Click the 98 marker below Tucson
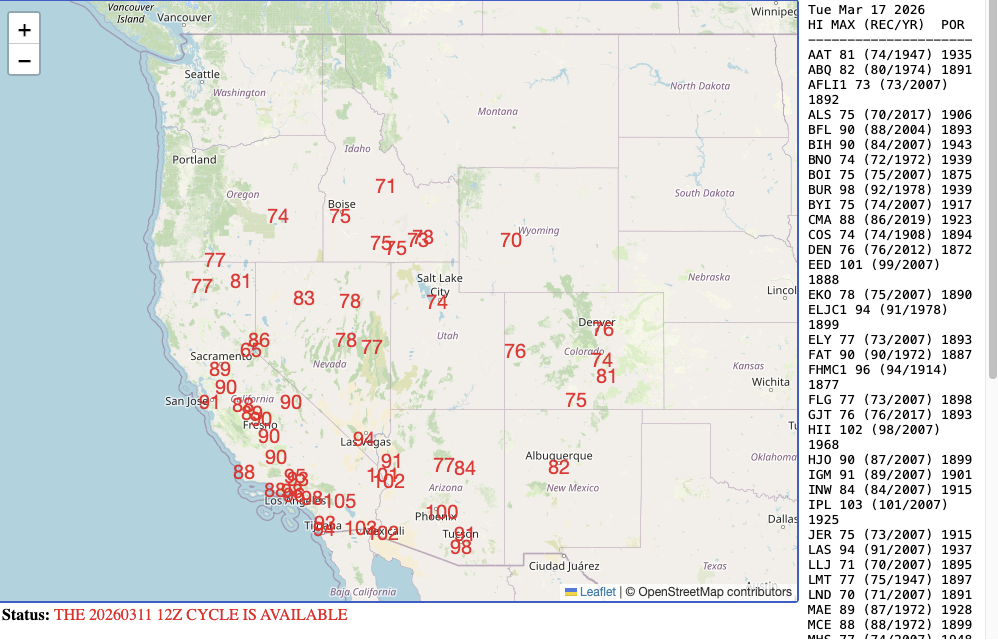Screen dimensions: 998x641 461,547
